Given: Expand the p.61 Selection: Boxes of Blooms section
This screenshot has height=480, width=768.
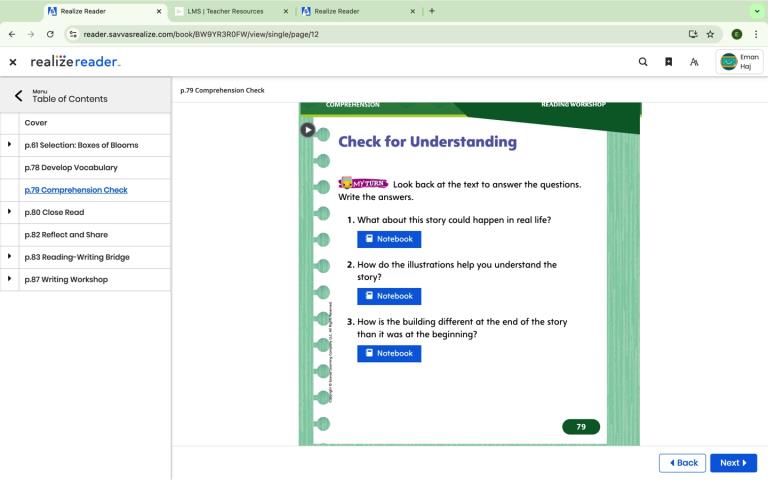Looking at the screenshot, I should [x=10, y=145].
